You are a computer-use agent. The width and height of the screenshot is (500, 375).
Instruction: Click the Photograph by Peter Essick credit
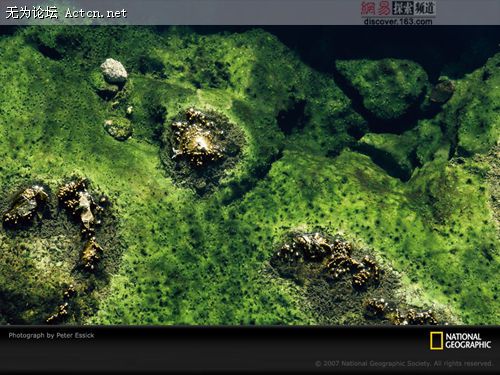(x=51, y=335)
